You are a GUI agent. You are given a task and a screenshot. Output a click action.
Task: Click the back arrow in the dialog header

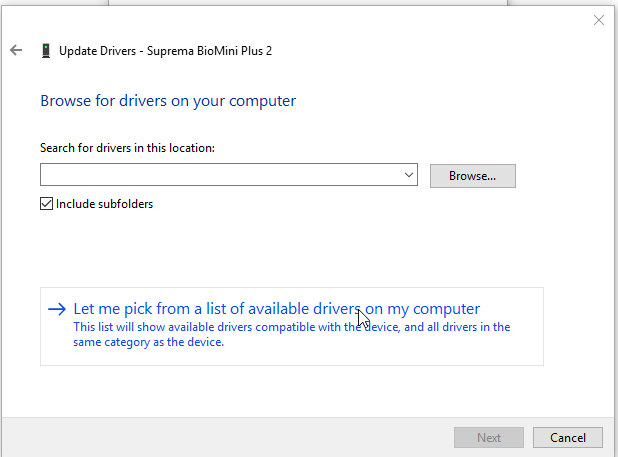coord(16,50)
